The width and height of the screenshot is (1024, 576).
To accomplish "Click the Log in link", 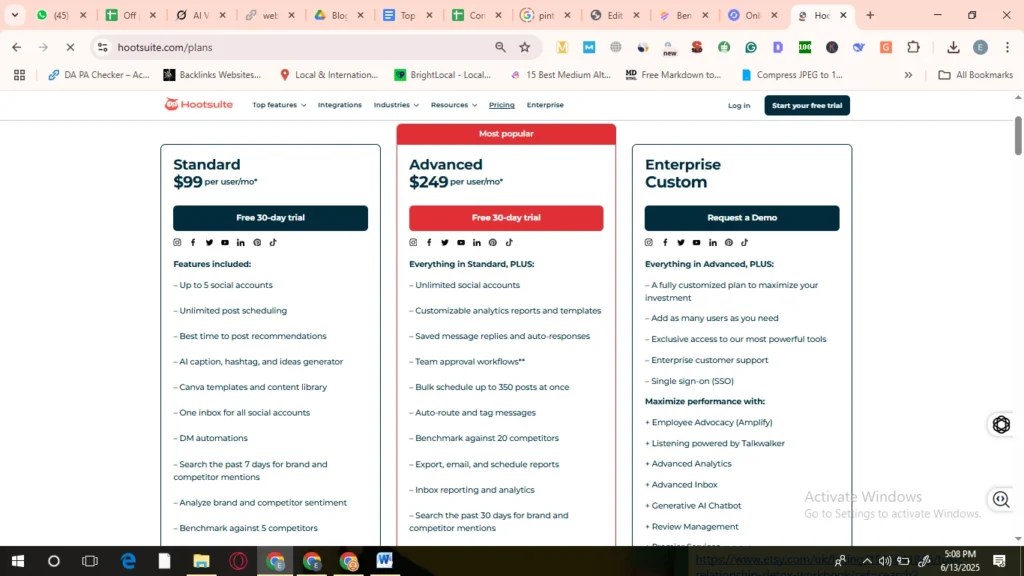I will click(739, 105).
